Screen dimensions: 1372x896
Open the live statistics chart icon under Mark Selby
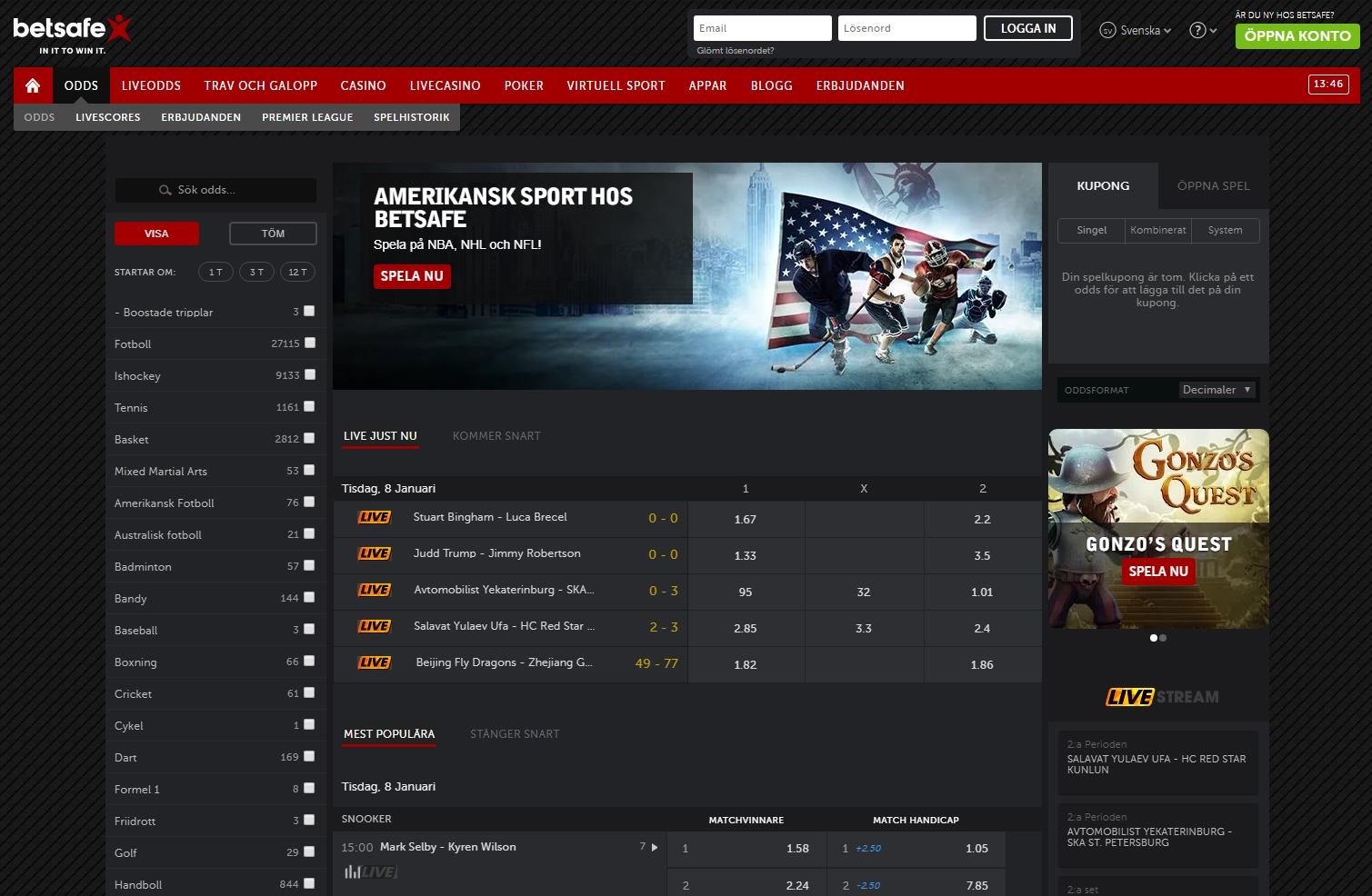(354, 871)
